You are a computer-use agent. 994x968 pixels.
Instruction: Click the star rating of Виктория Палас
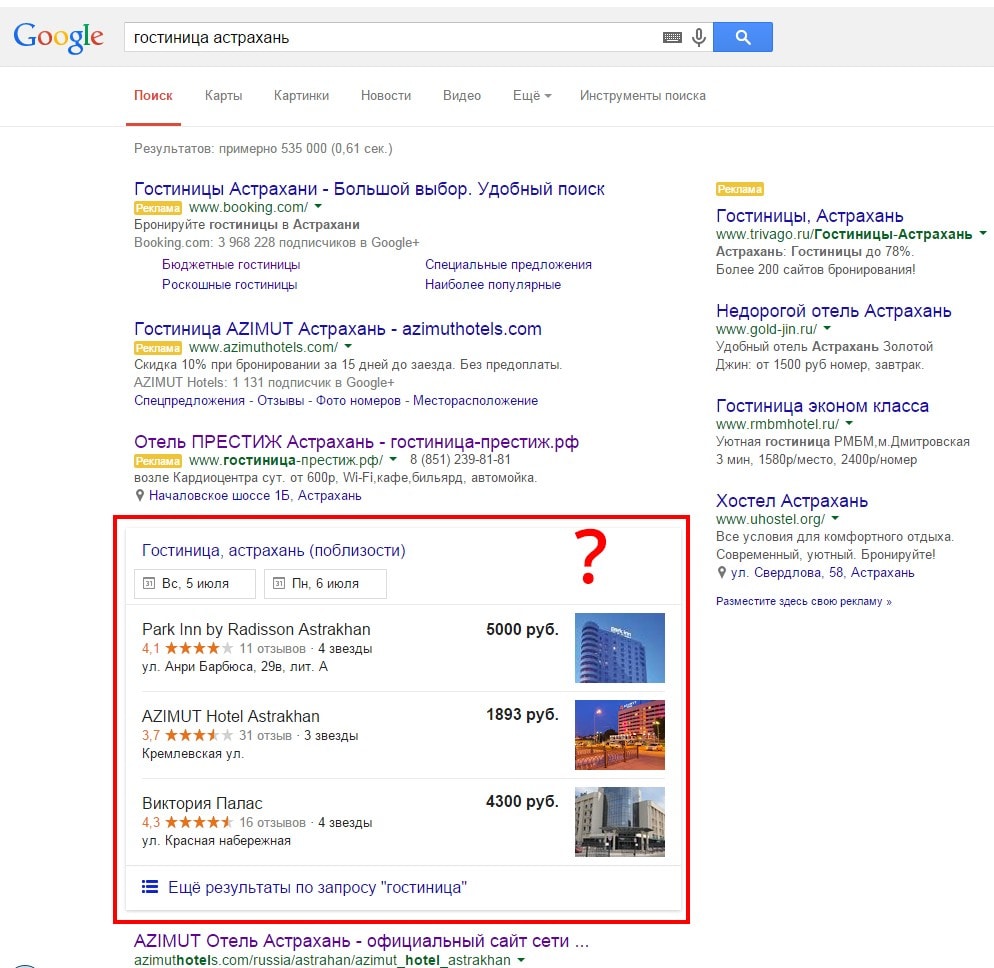click(x=198, y=822)
